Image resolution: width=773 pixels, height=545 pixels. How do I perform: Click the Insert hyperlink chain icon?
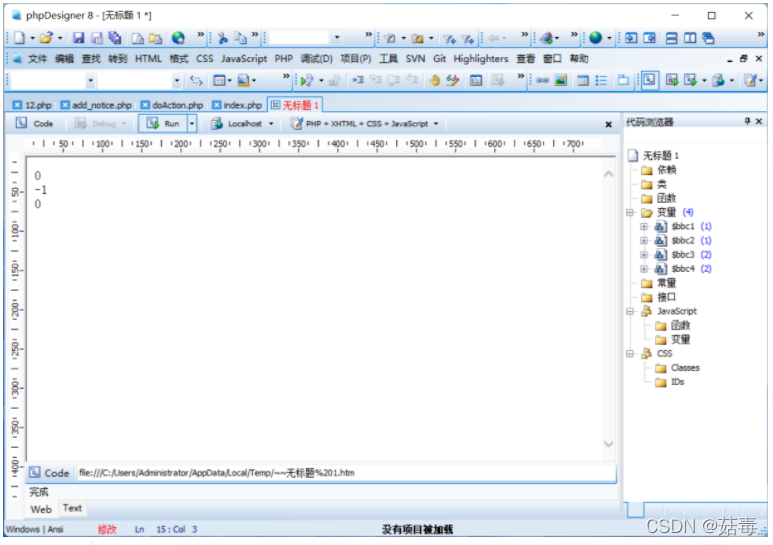tap(542, 80)
